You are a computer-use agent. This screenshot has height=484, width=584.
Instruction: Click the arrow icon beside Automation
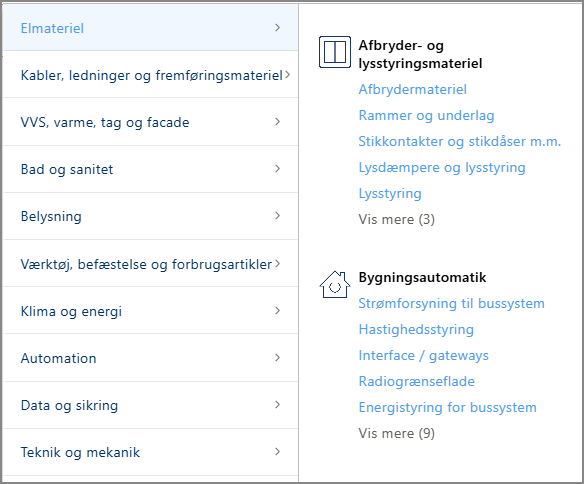(x=277, y=357)
